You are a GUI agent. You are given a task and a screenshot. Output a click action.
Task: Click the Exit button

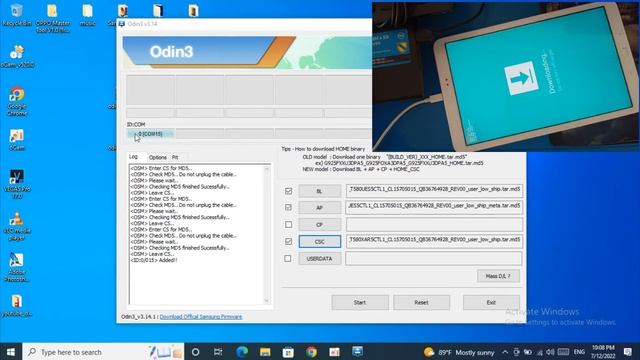[x=491, y=302]
